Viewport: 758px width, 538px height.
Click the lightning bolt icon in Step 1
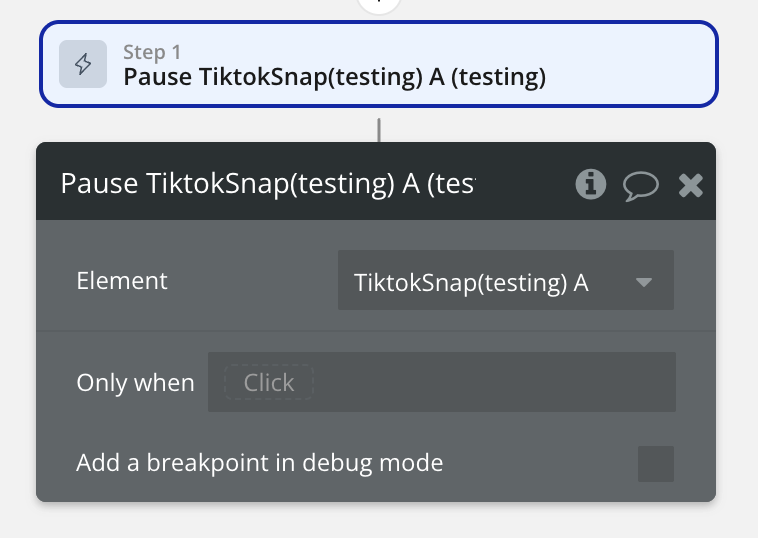tap(83, 64)
